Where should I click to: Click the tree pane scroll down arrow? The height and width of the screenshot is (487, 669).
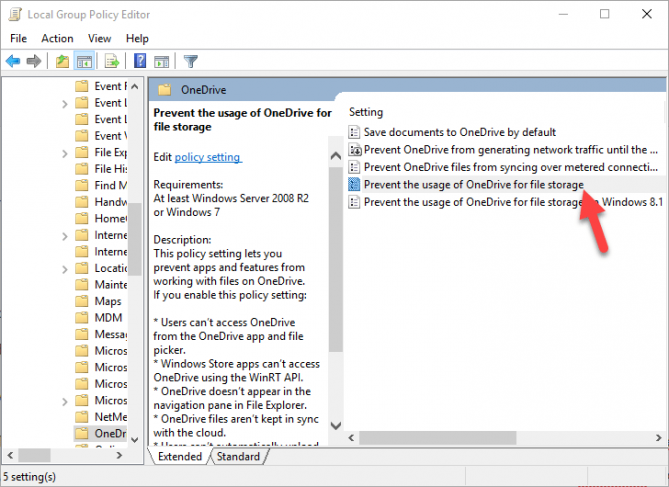(135, 440)
